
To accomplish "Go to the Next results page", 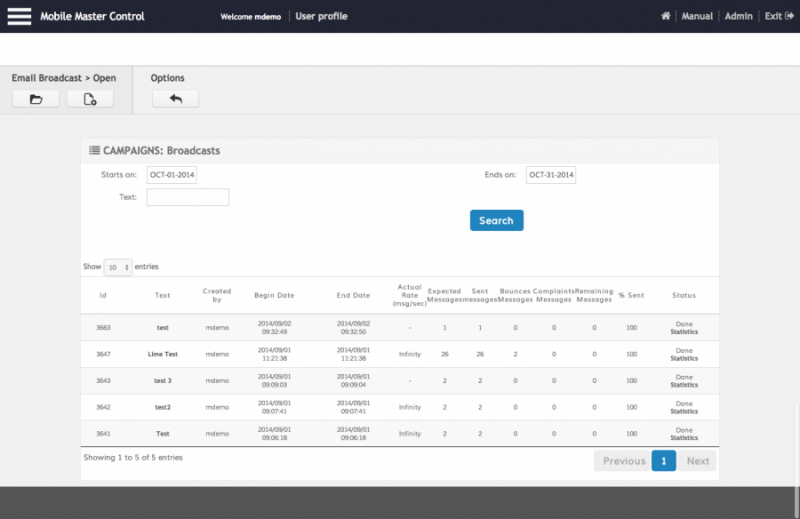I will pyautogui.click(x=697, y=461).
